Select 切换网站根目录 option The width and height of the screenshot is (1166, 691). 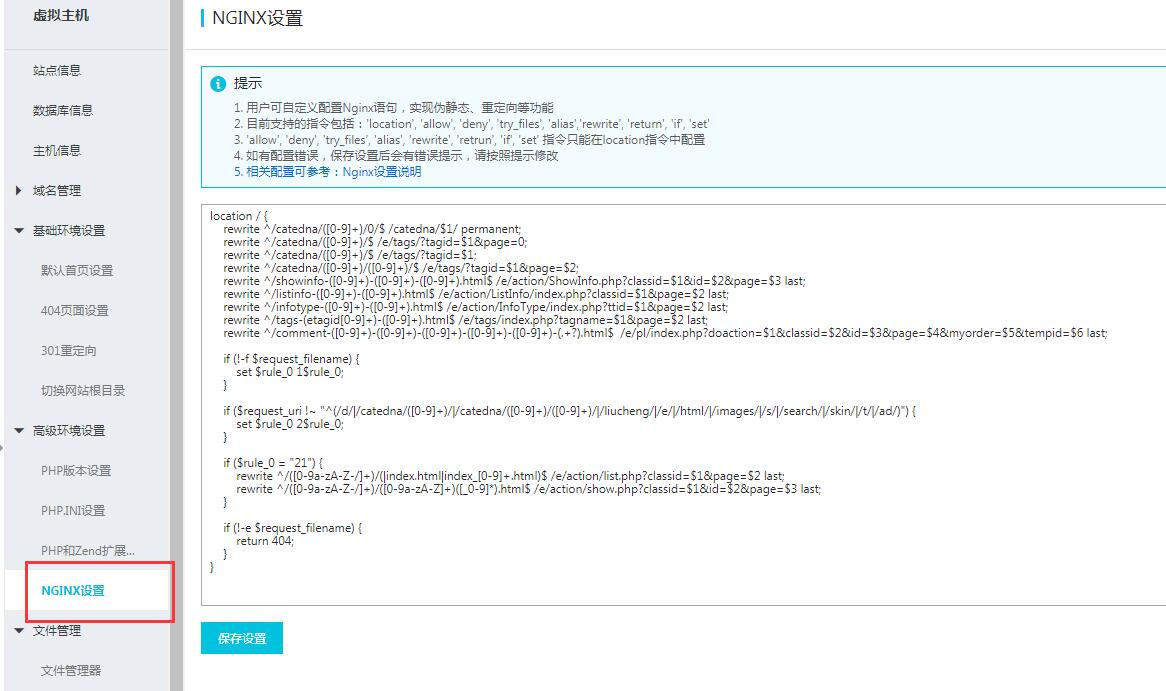point(83,391)
